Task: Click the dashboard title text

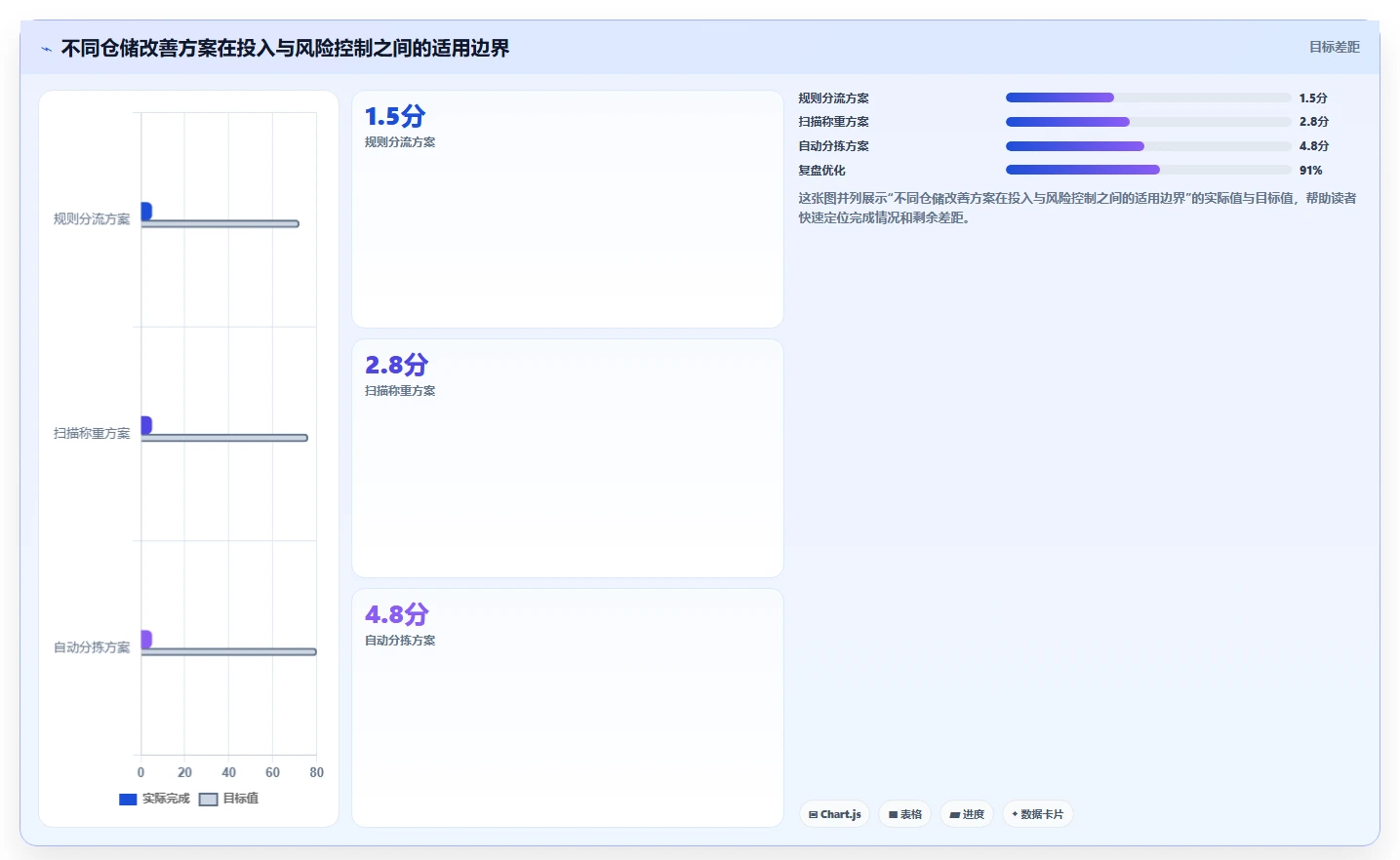Action: [x=285, y=48]
